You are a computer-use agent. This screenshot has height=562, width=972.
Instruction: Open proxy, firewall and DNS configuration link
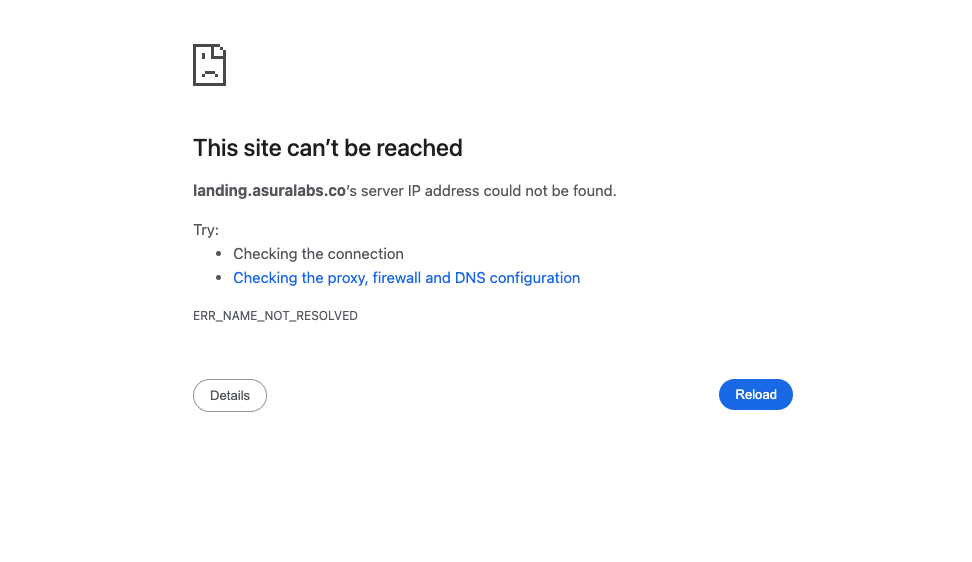(x=407, y=278)
